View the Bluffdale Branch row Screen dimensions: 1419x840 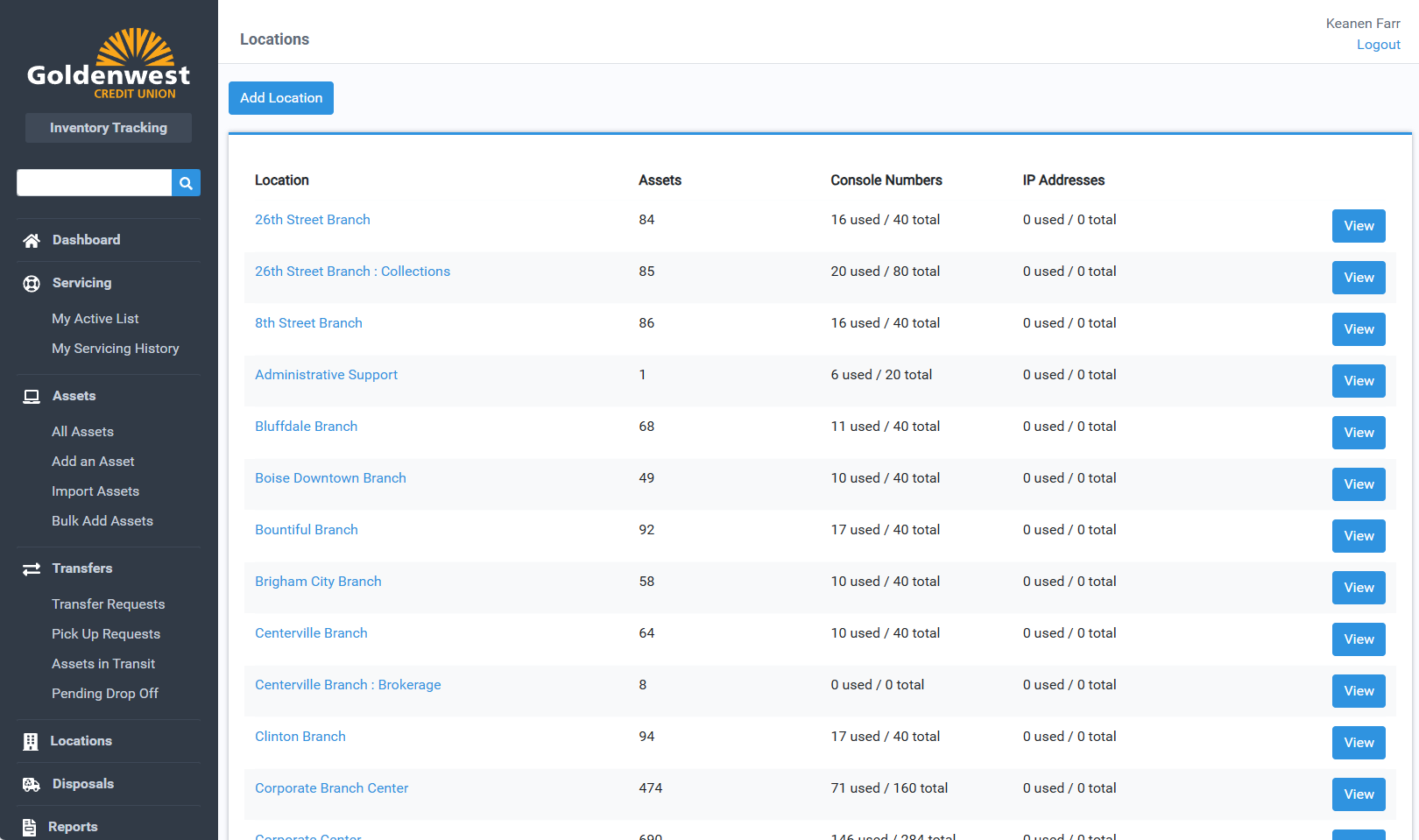pos(1358,433)
